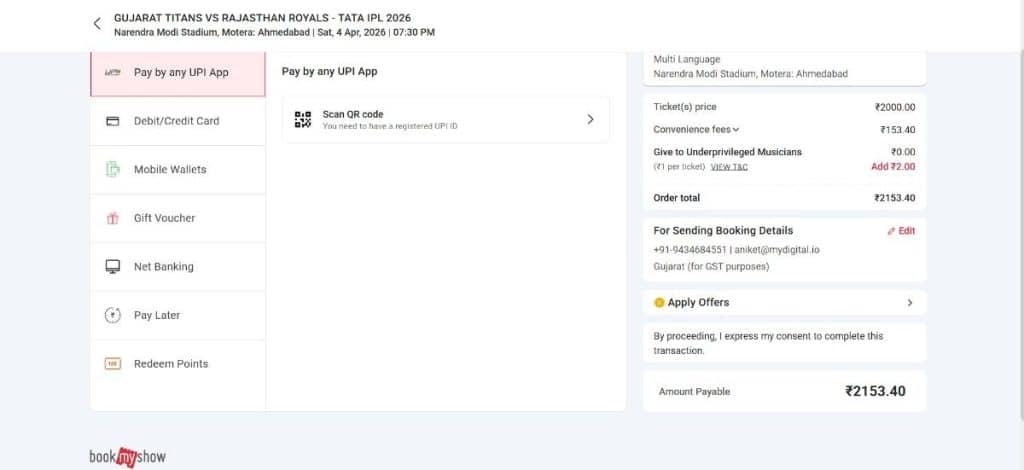Click the Mobile Wallets icon
Image resolution: width=1024 pixels, height=470 pixels.
click(x=112, y=169)
